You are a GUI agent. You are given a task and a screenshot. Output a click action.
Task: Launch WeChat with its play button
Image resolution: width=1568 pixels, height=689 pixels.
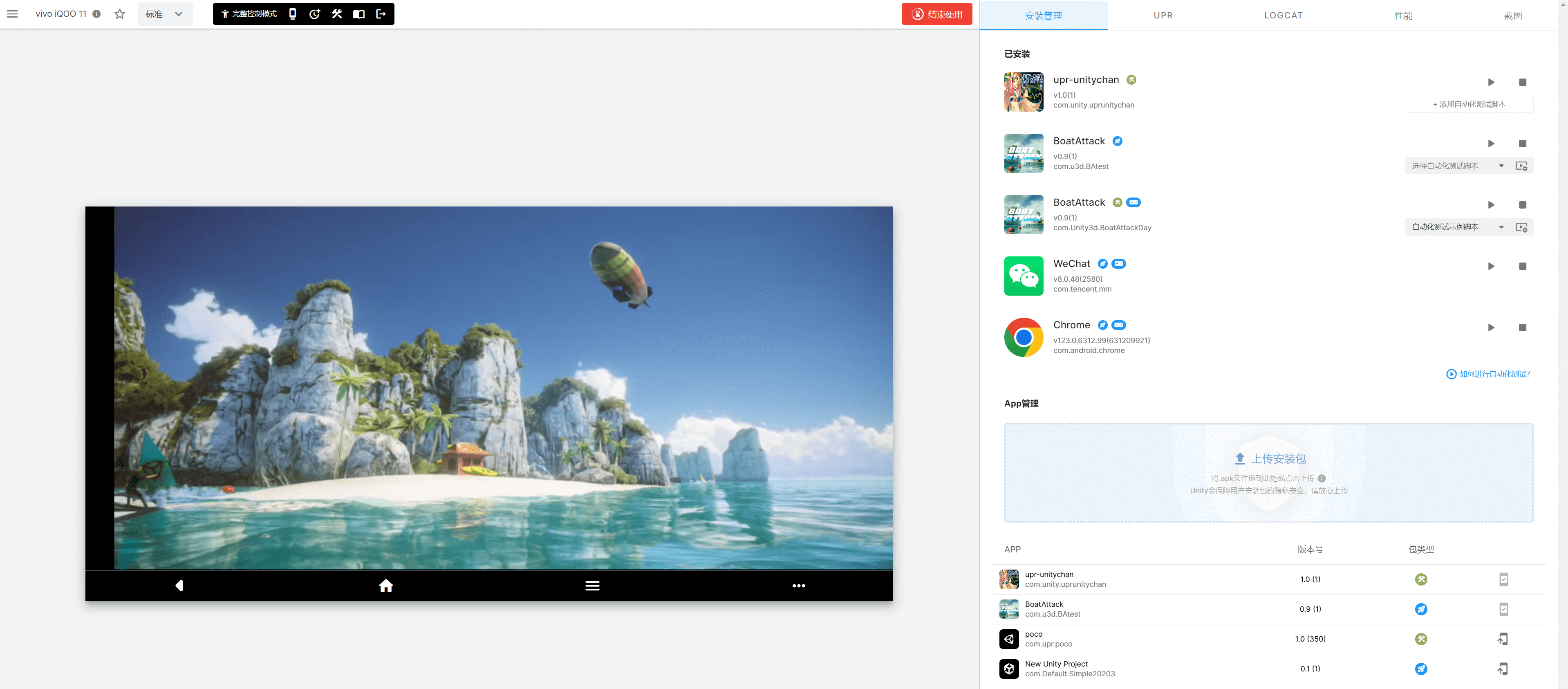(1491, 267)
